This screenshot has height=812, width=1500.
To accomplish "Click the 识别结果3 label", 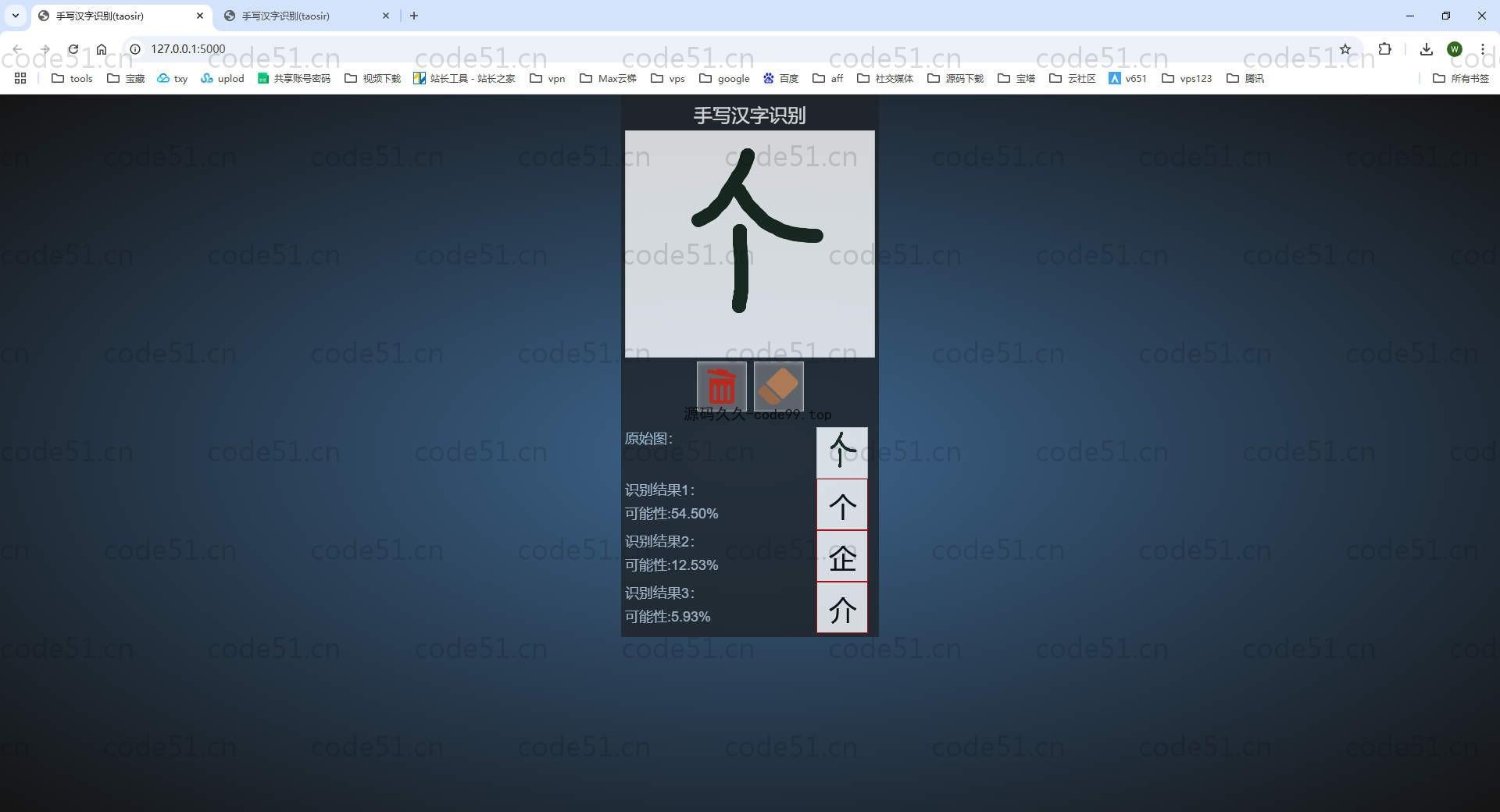I will [x=659, y=593].
